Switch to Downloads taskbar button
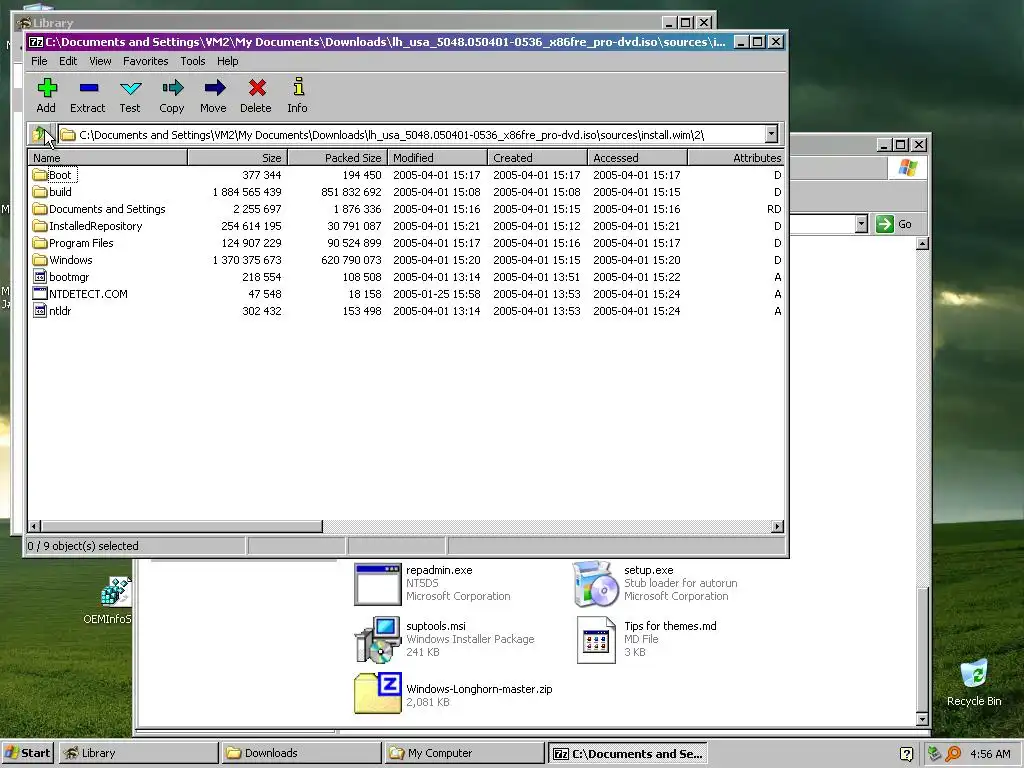 click(x=301, y=753)
